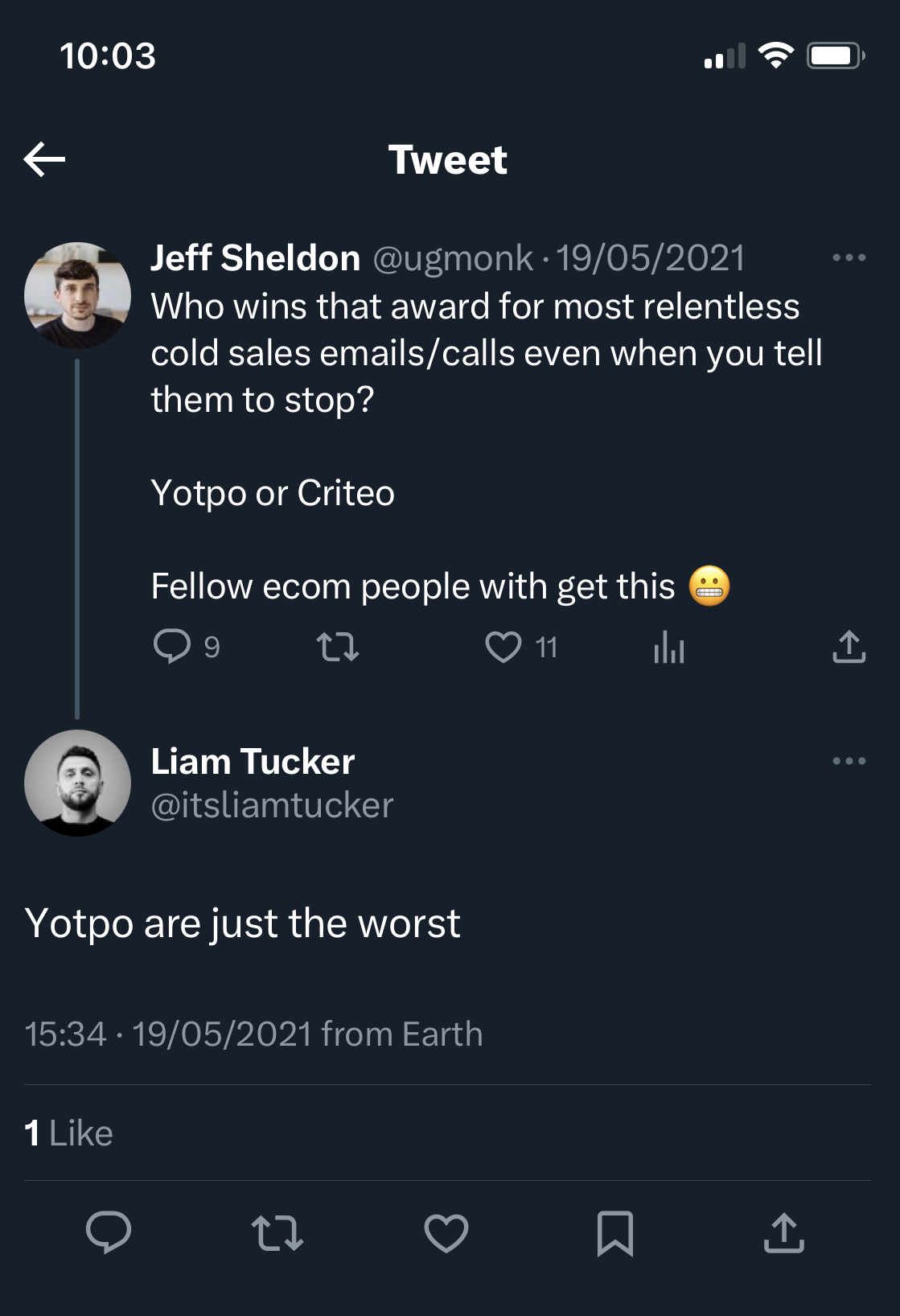Open reply on Jeff Sheldon's tweet
Image resolution: width=900 pixels, height=1316 pixels.
[x=172, y=646]
